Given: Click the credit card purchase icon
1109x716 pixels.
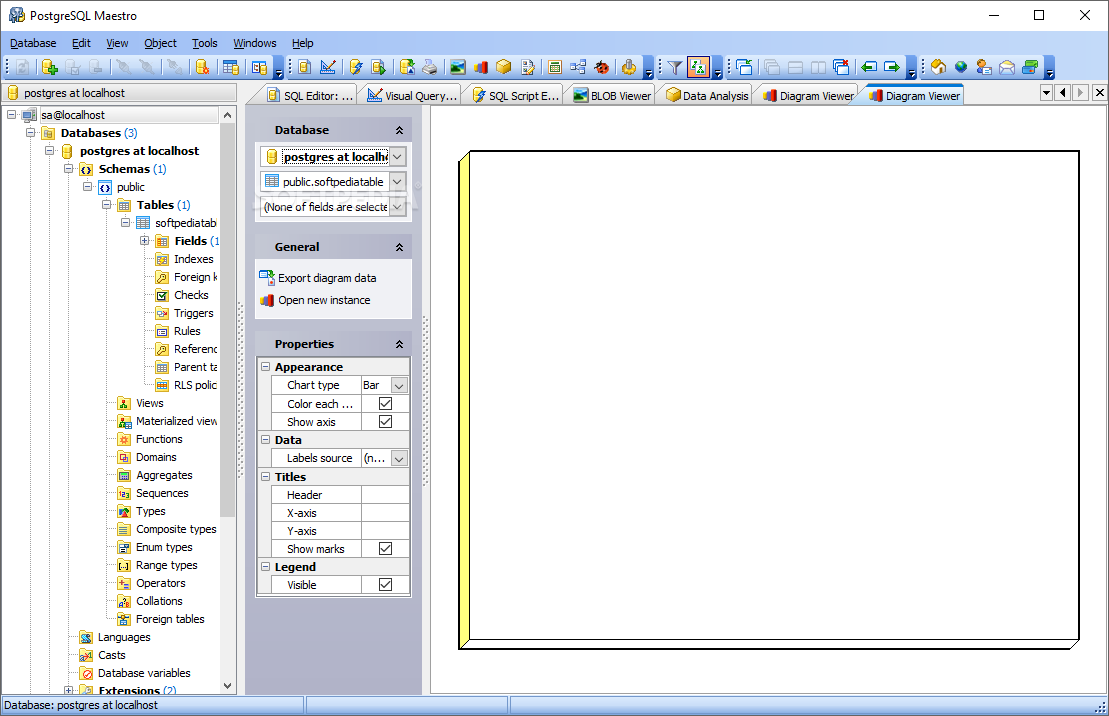Looking at the screenshot, I should pos(1030,67).
